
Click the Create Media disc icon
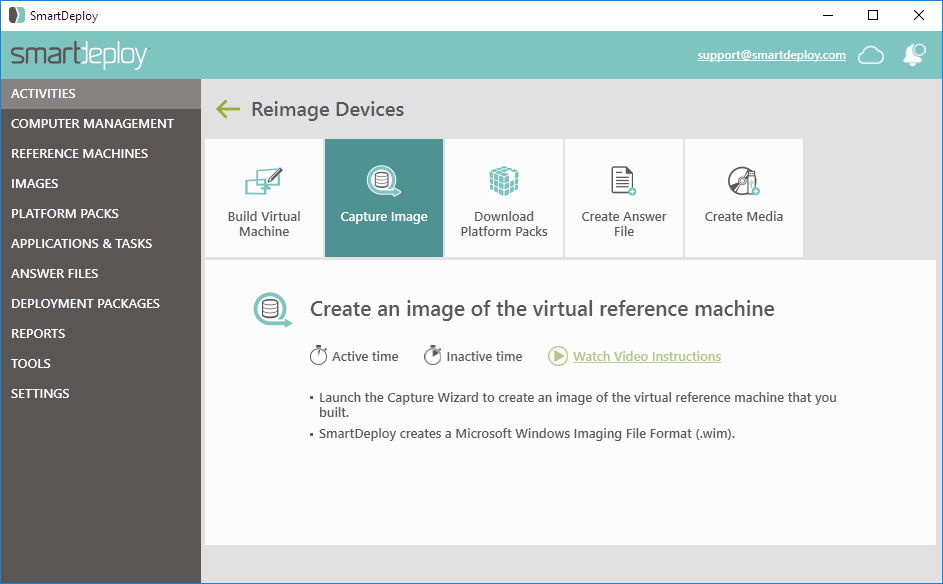coord(744,181)
